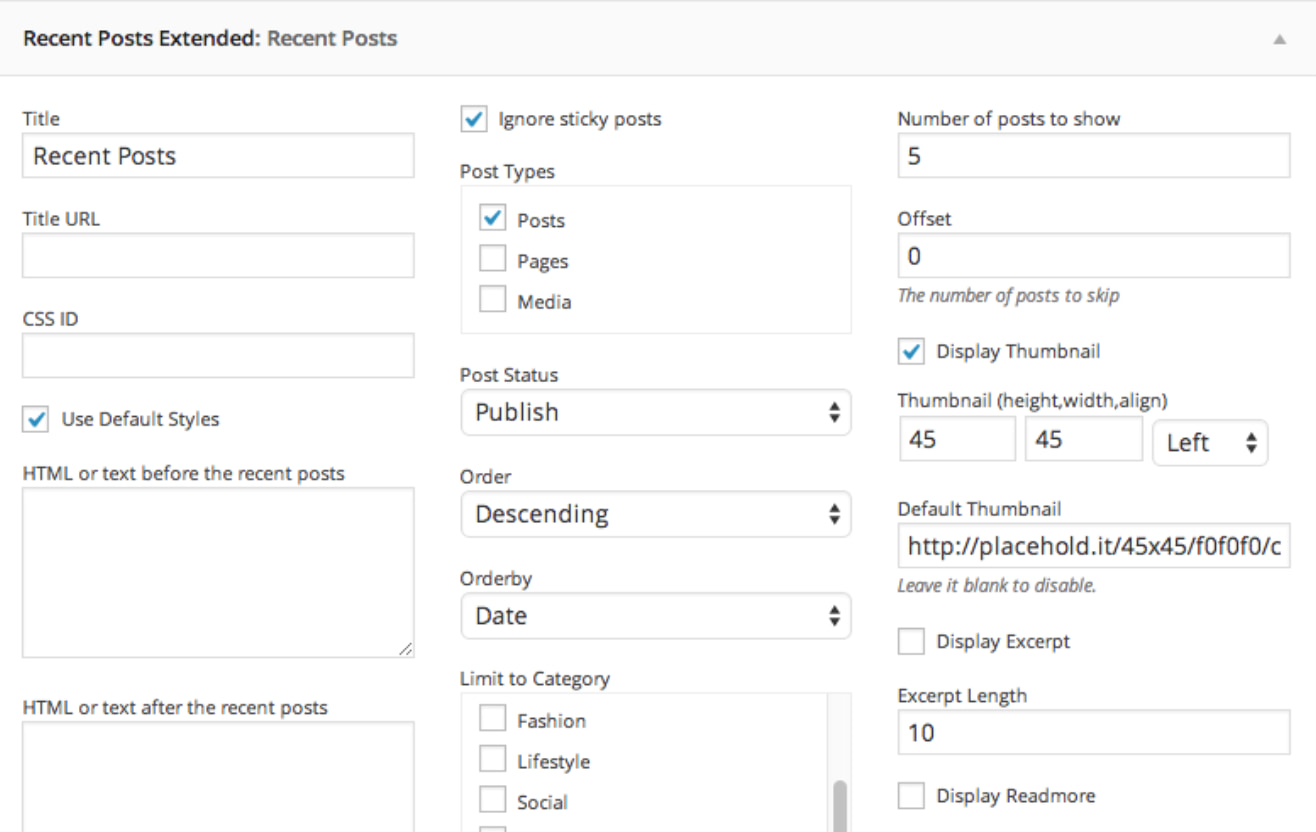This screenshot has width=1316, height=832.
Task: Check the Lifestyle category limit
Action: (492, 759)
